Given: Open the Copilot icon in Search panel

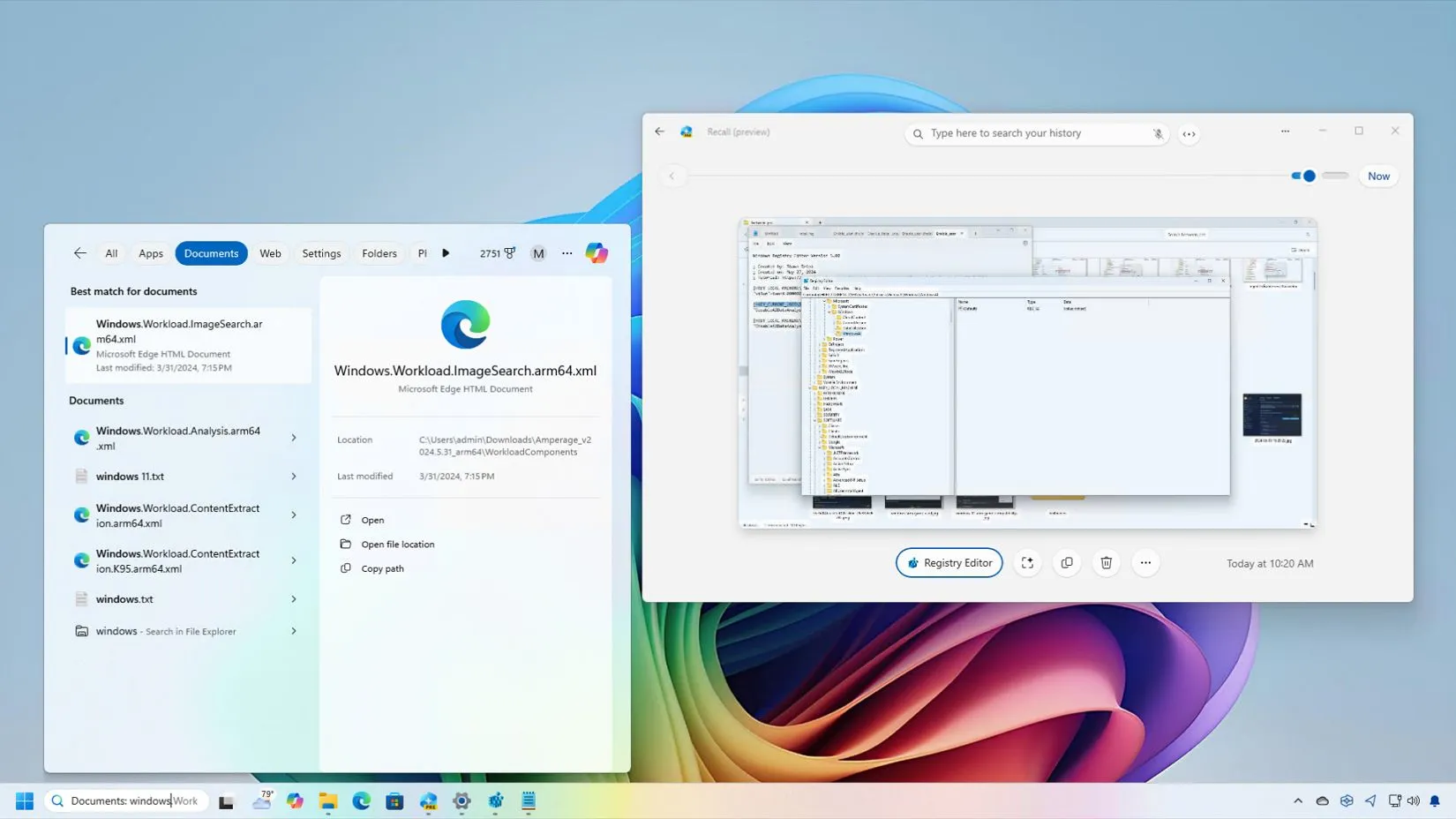Looking at the screenshot, I should pos(597,253).
